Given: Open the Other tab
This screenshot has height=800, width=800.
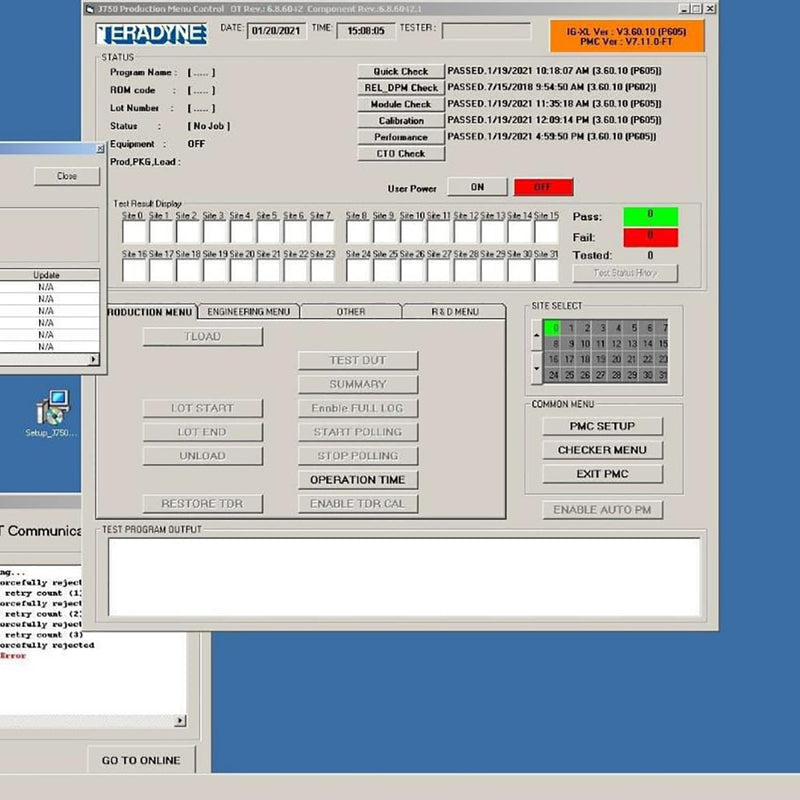Looking at the screenshot, I should click(x=351, y=312).
